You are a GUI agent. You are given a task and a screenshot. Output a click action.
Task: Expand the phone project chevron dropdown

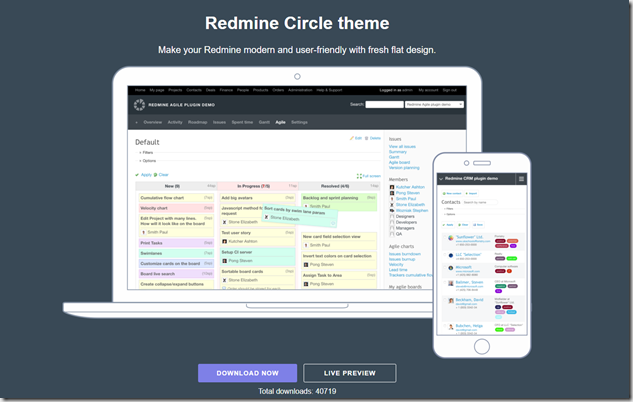pyautogui.click(x=441, y=179)
